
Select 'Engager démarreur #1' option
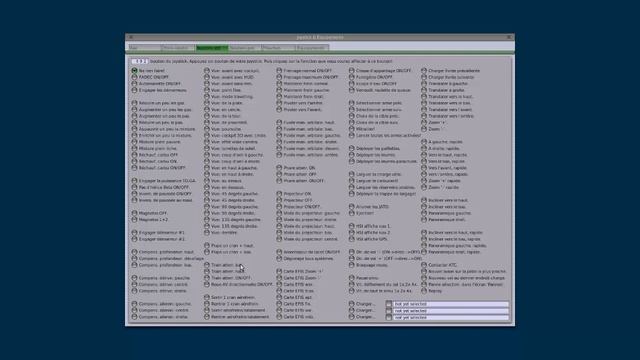(x=134, y=233)
